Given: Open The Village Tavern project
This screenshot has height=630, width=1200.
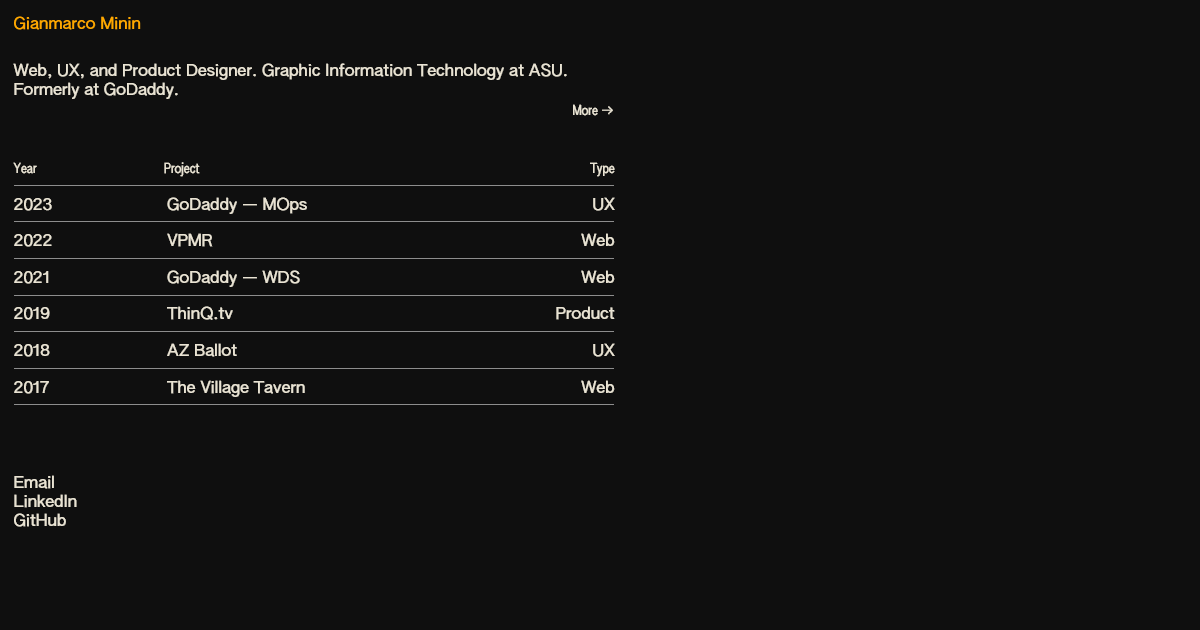Looking at the screenshot, I should 236,387.
